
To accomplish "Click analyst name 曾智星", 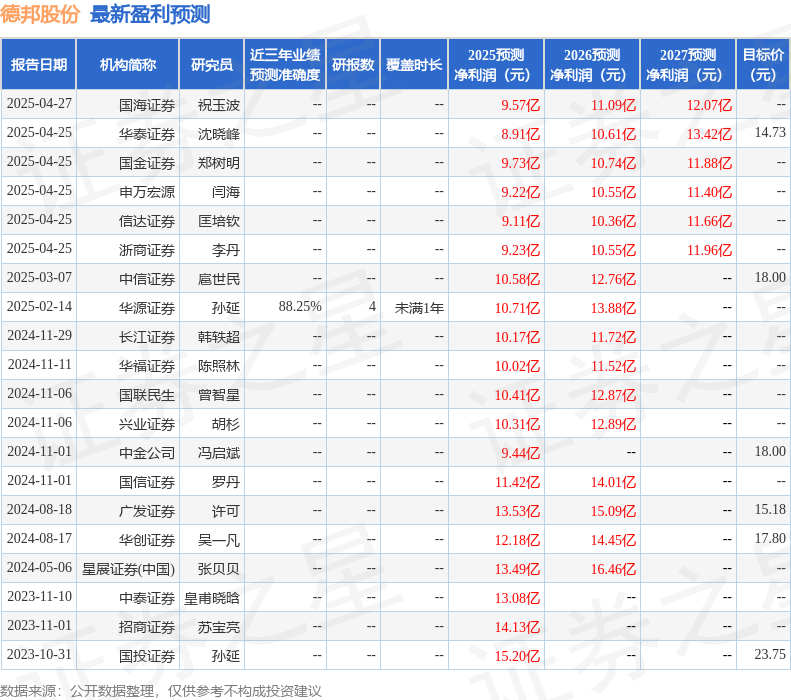I will (x=218, y=395).
